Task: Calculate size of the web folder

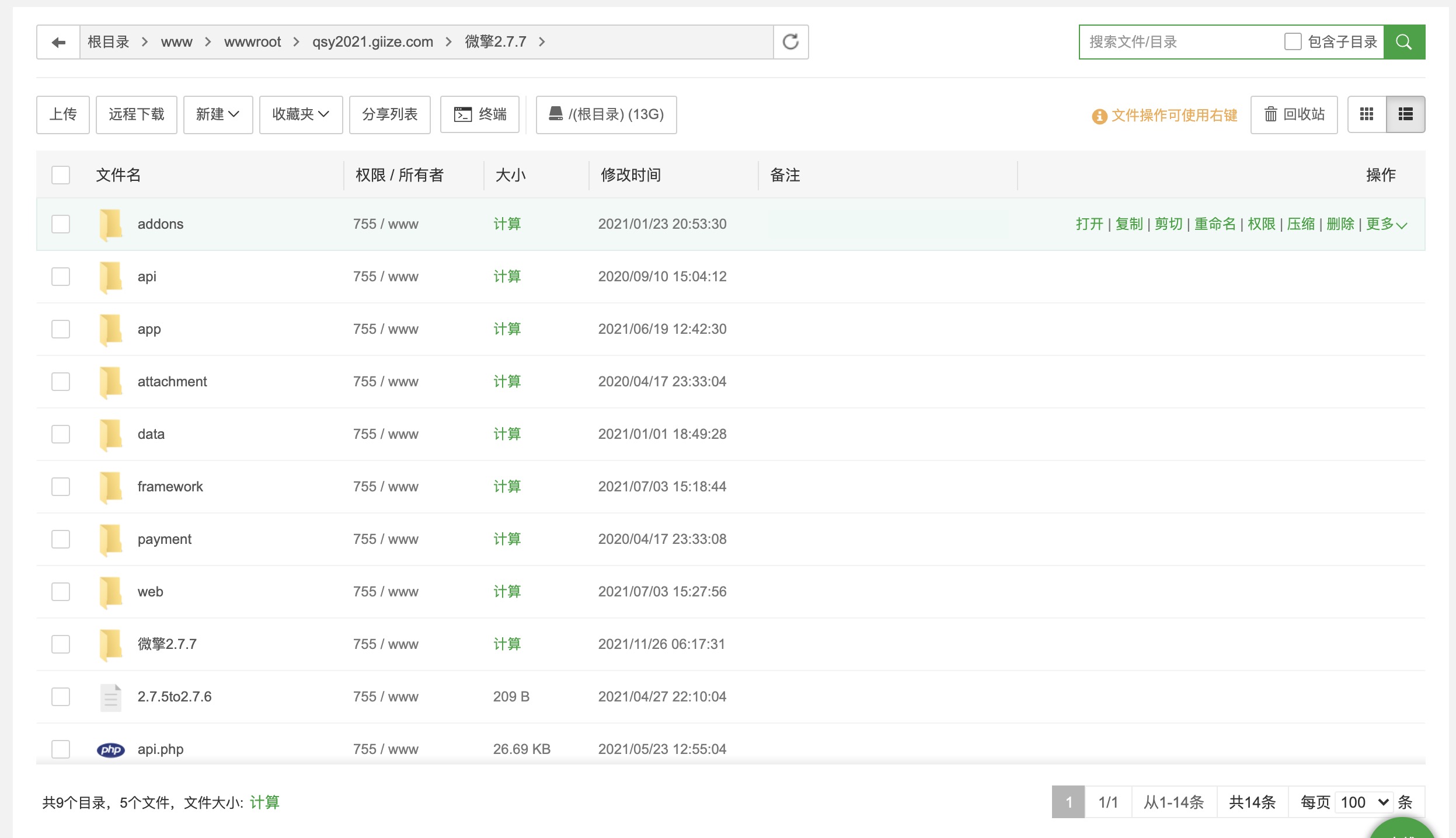Action: (x=507, y=592)
